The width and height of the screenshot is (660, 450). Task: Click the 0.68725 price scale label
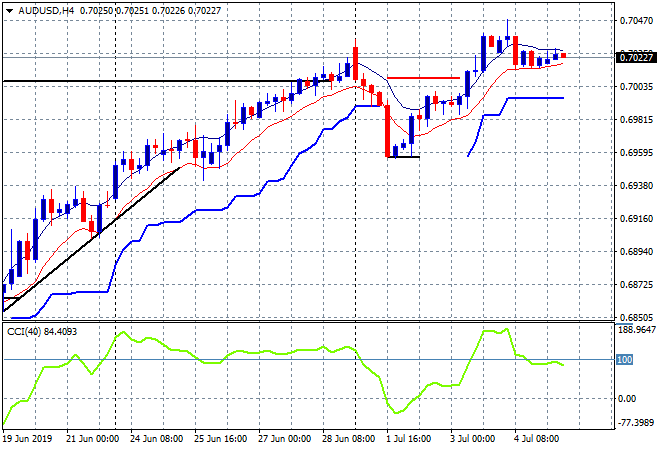click(636, 285)
